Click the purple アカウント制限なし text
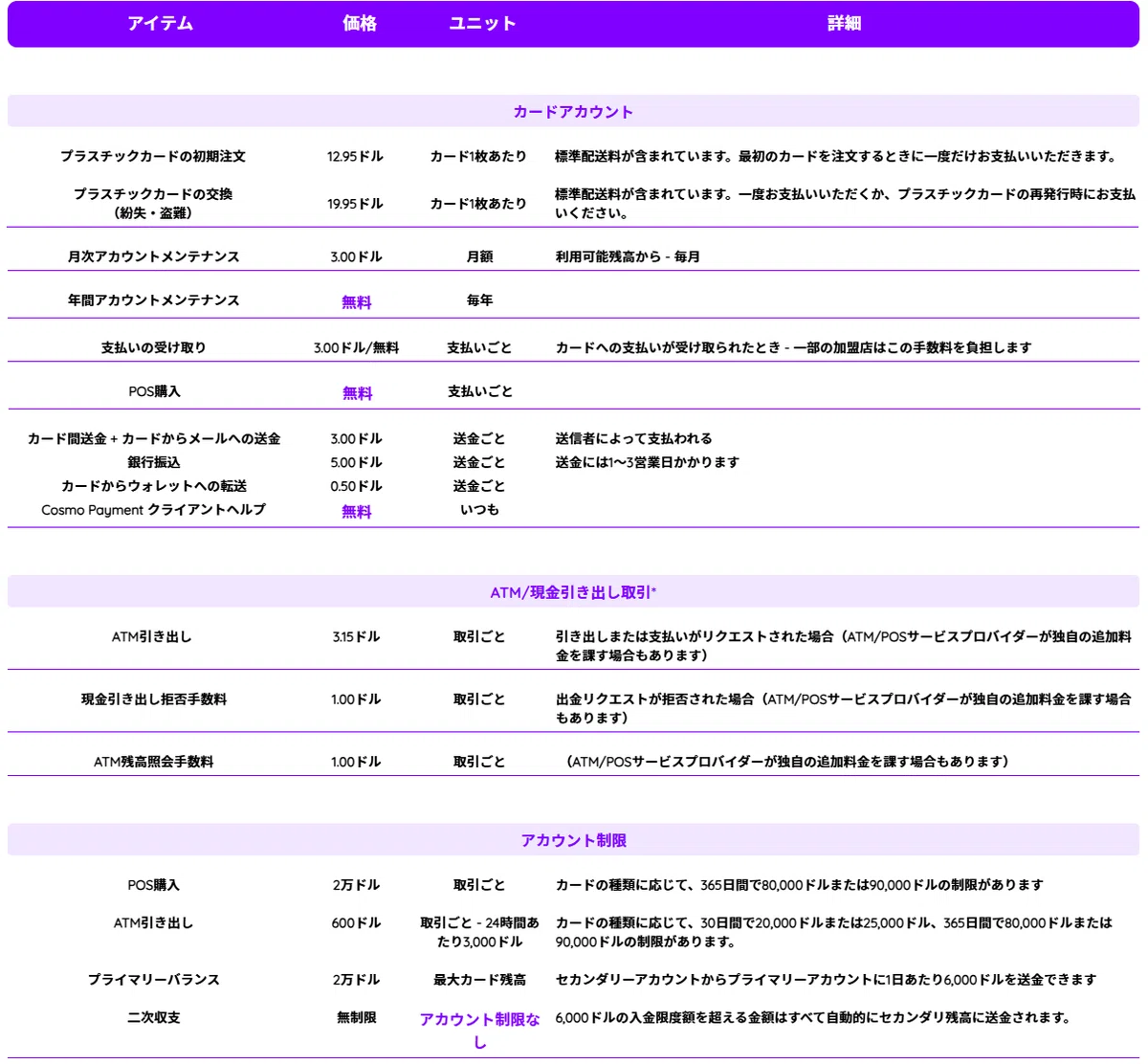The height and width of the screenshot is (1064, 1148). point(479,1031)
